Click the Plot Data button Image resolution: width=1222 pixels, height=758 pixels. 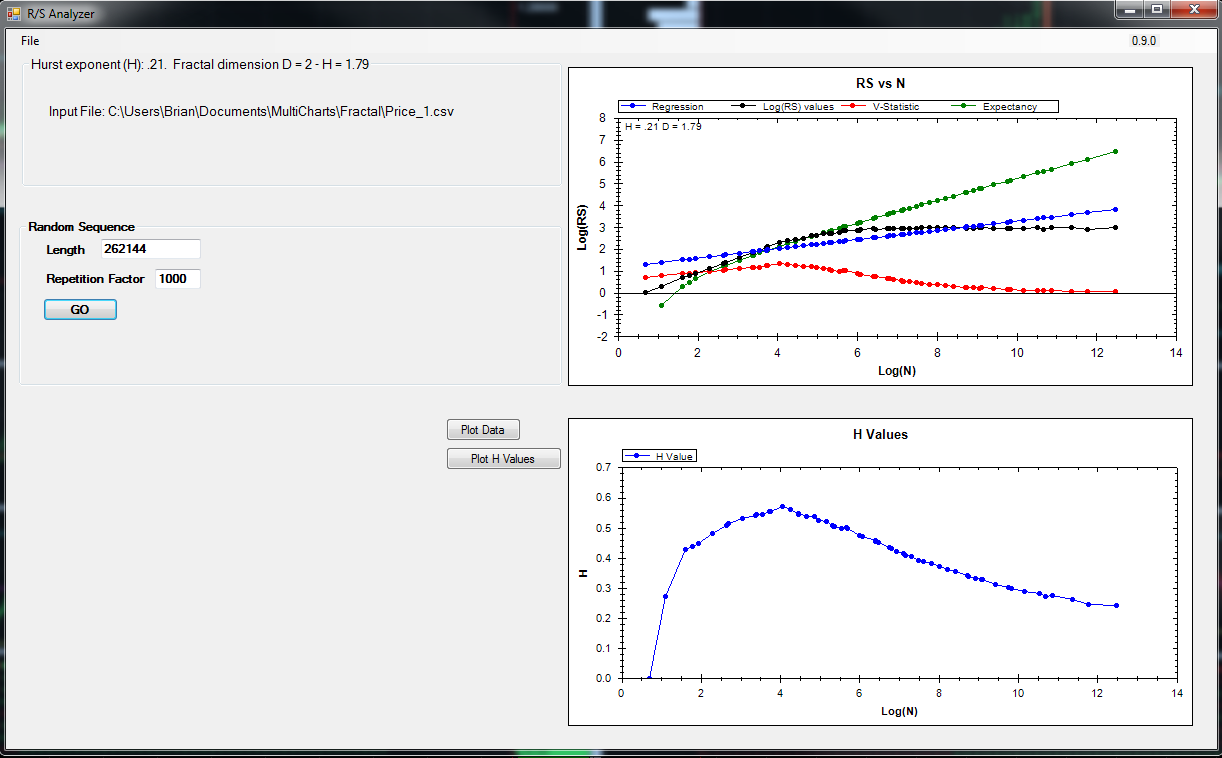click(x=483, y=430)
